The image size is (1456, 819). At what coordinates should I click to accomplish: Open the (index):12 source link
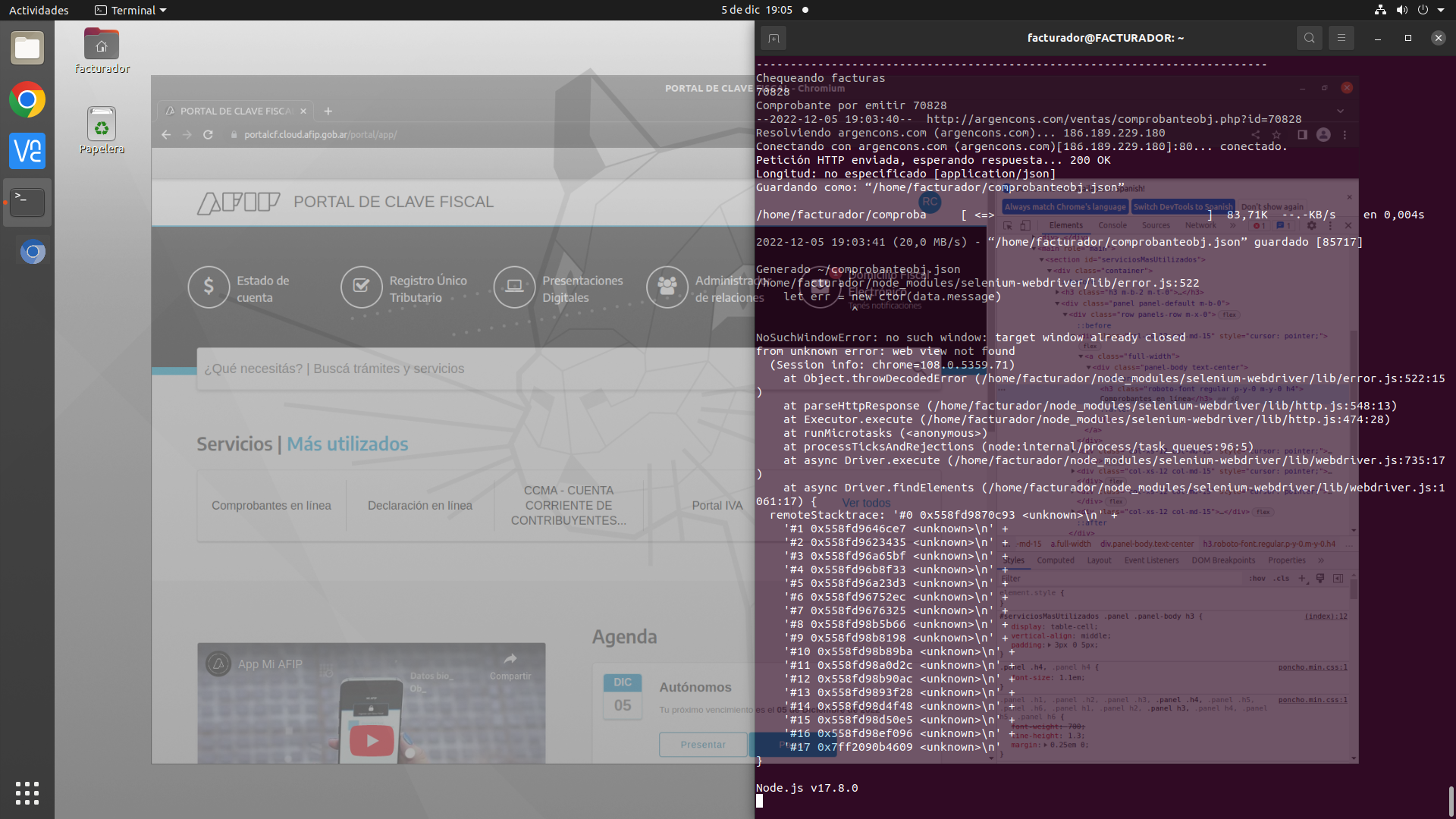pyautogui.click(x=1326, y=617)
